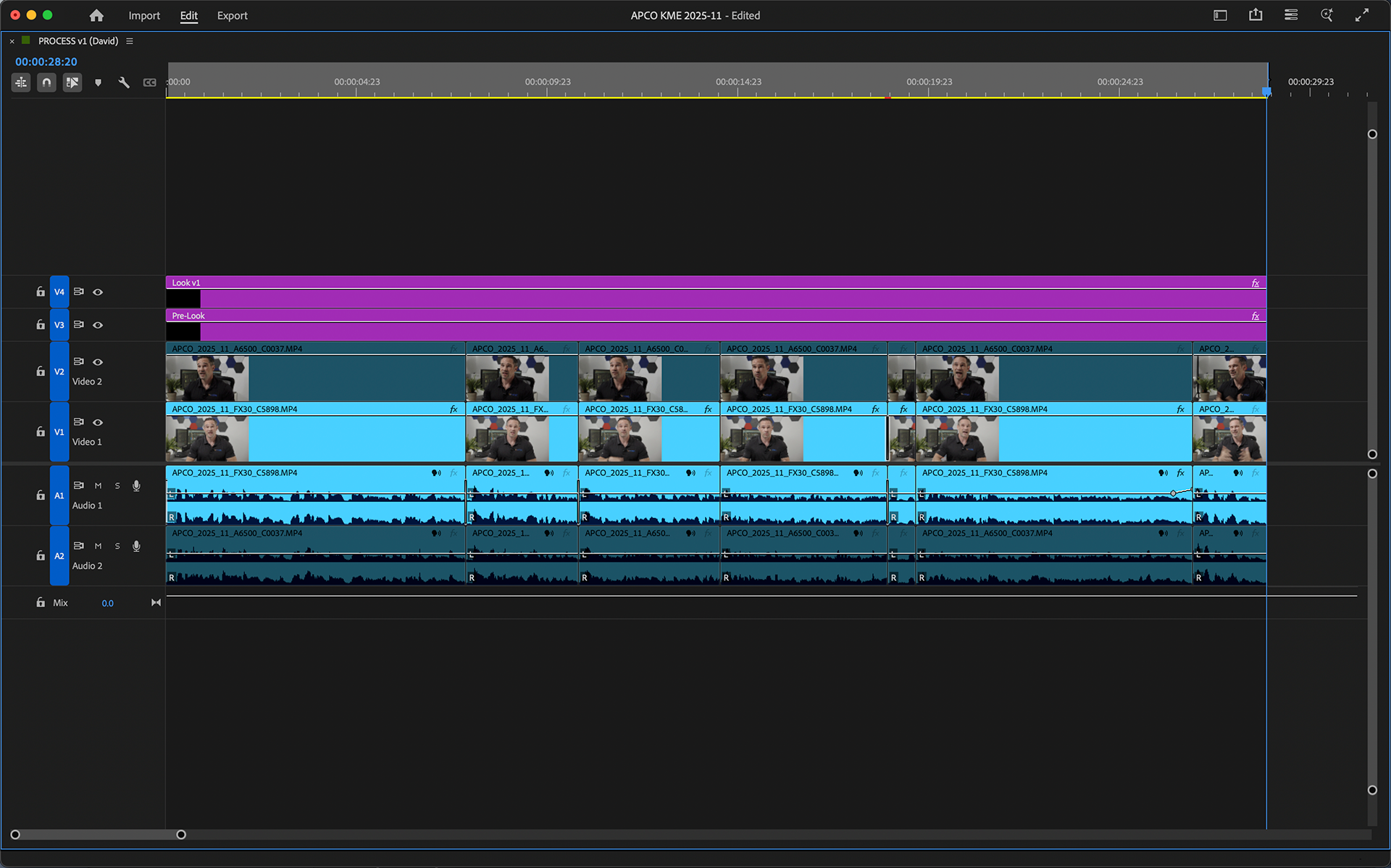Enable the snapping magnet tool
1391x868 pixels.
(x=46, y=82)
